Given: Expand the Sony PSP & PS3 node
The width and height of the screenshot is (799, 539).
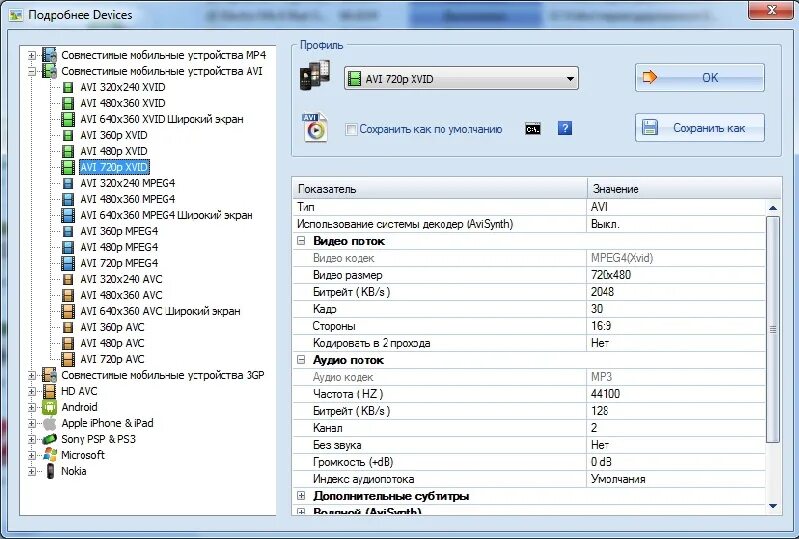Looking at the screenshot, I should (32, 439).
